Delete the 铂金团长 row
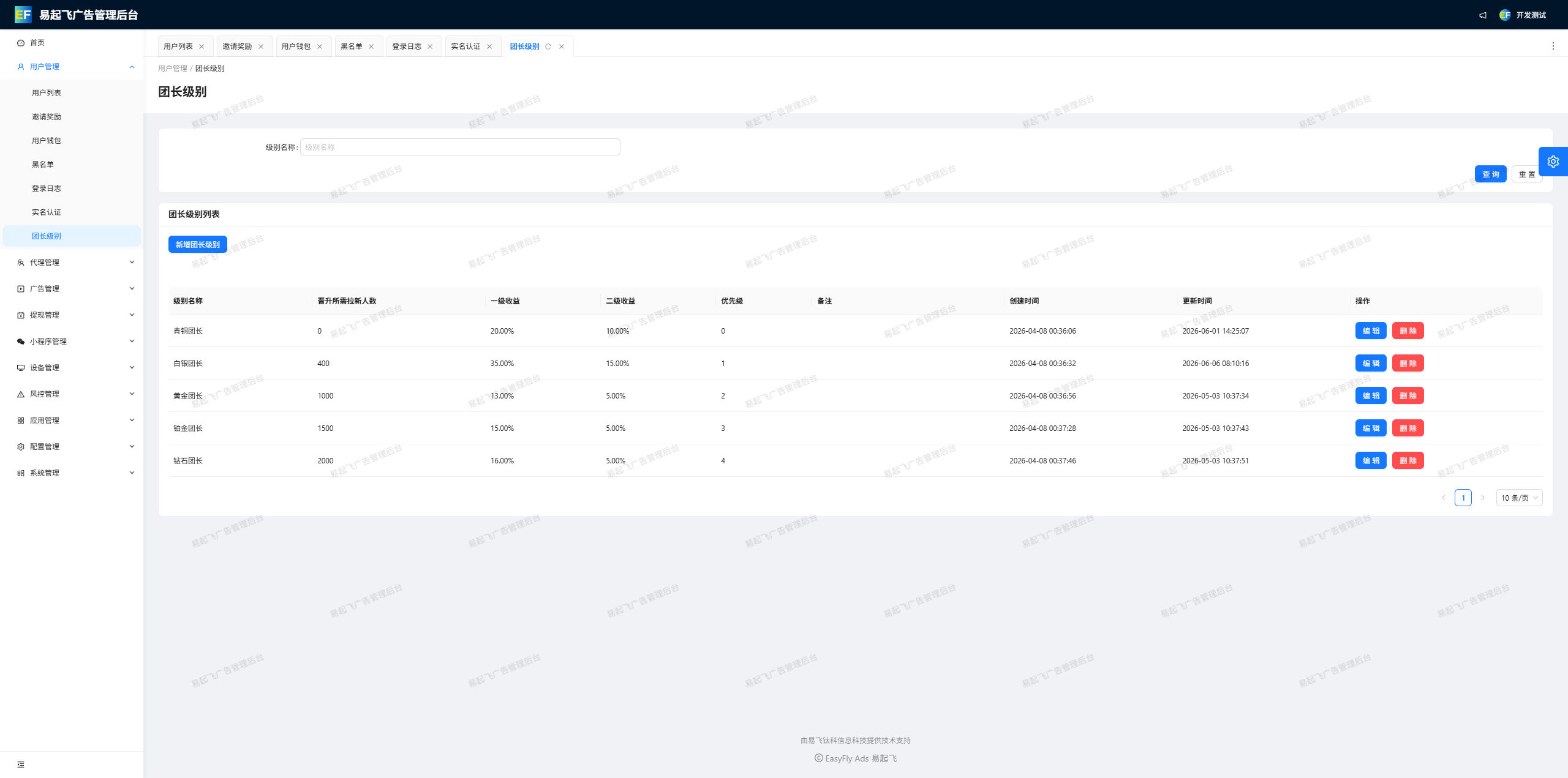The image size is (1568, 778). [x=1408, y=428]
